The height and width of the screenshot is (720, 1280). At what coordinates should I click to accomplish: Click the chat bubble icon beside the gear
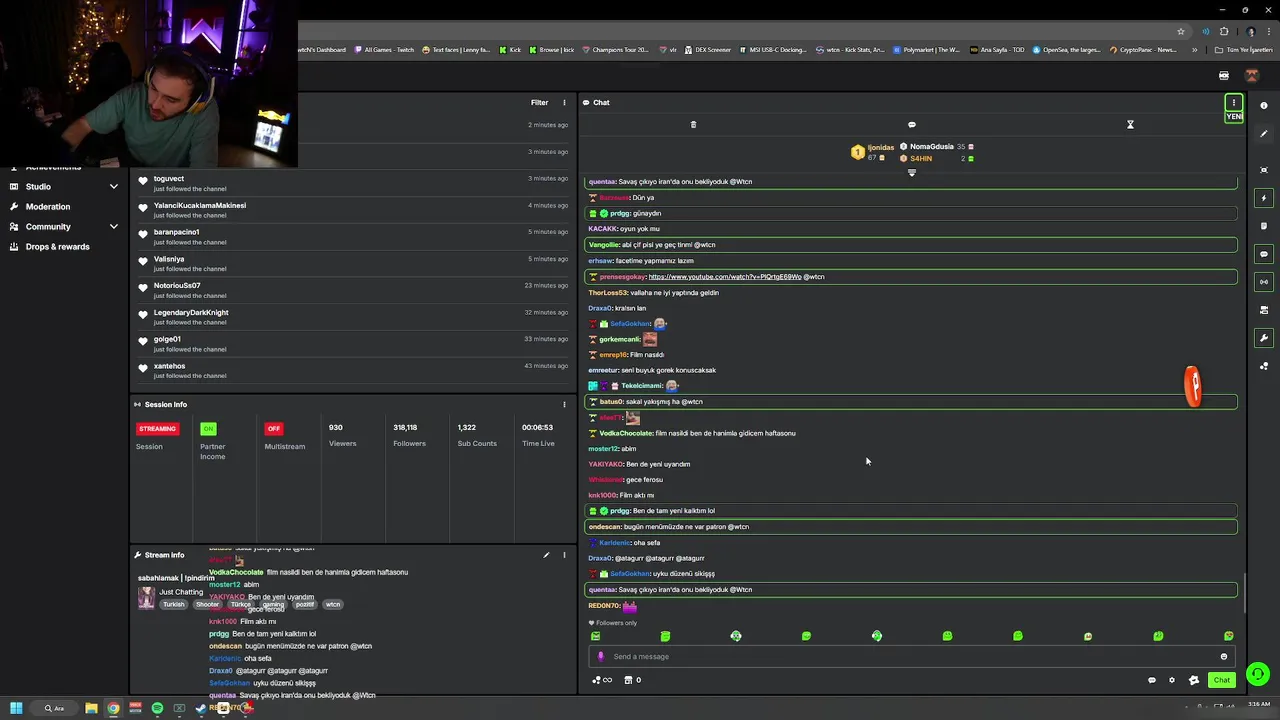point(1152,680)
